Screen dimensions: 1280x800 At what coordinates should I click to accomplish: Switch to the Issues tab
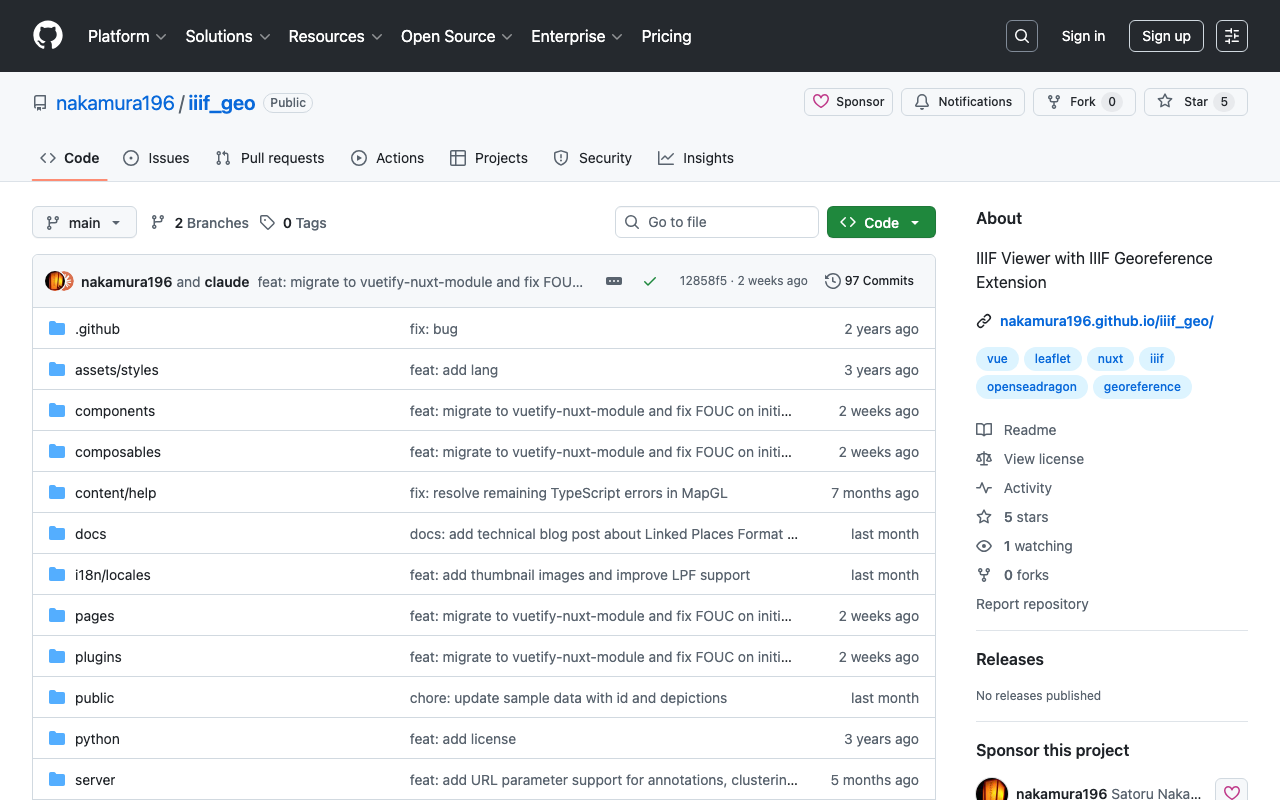[x=156, y=158]
